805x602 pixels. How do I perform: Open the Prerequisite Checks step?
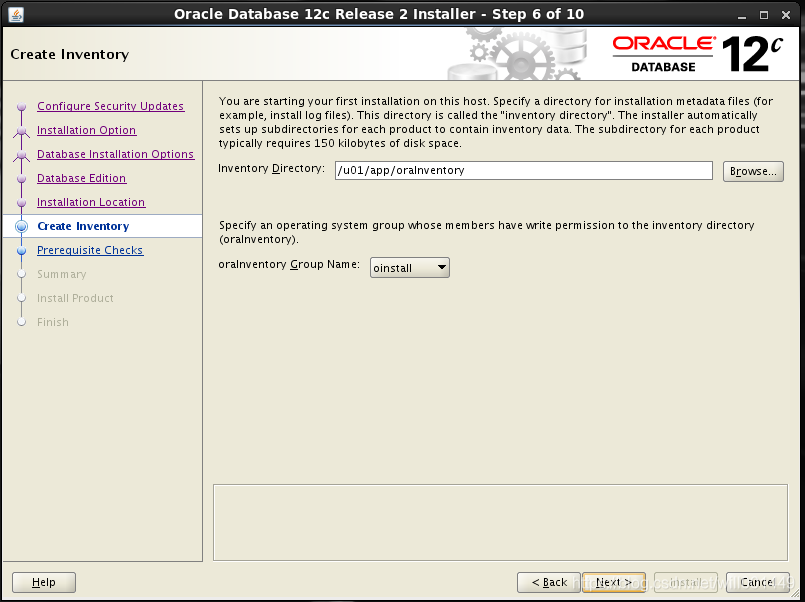(90, 250)
